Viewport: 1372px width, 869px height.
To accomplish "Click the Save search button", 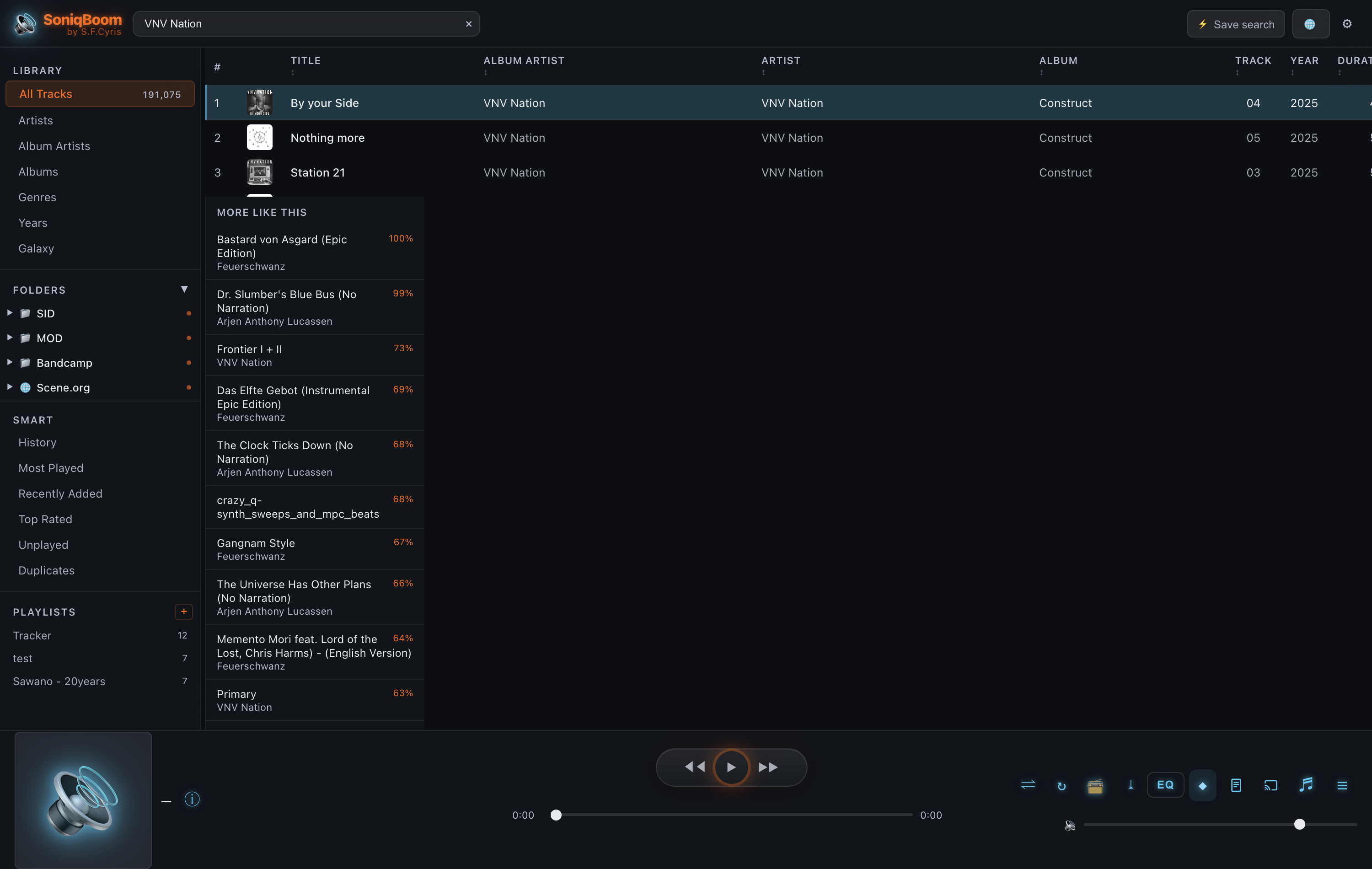I will coord(1235,24).
